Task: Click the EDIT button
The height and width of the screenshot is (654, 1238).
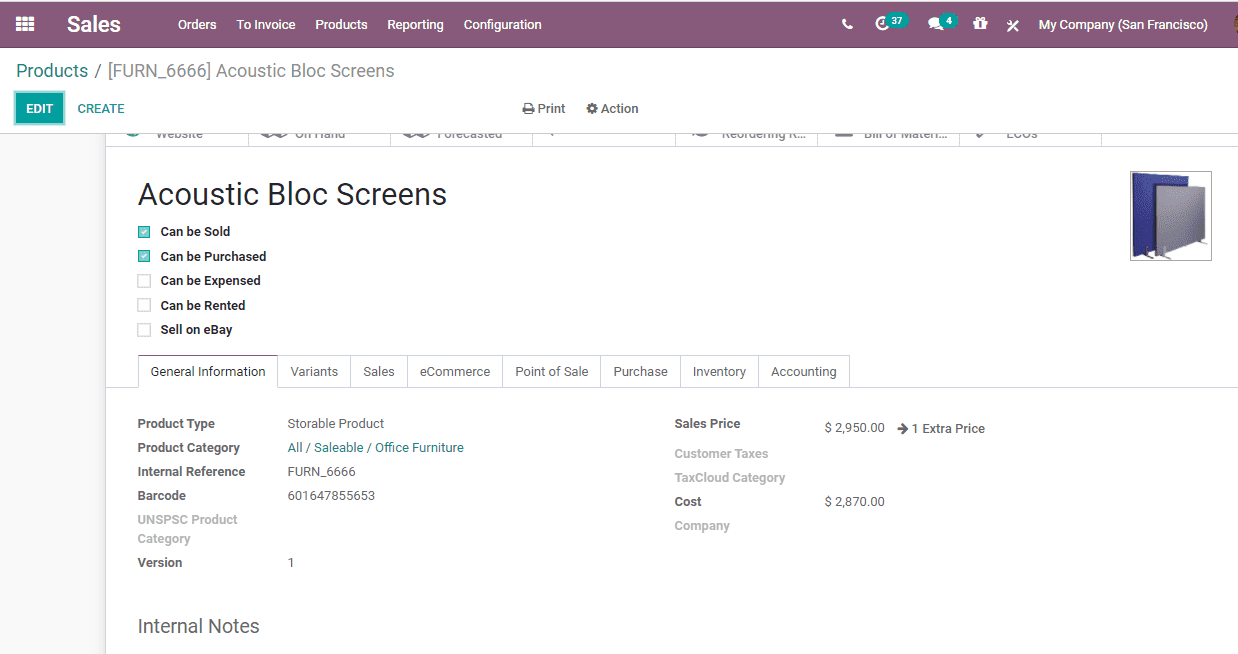Action: click(40, 109)
